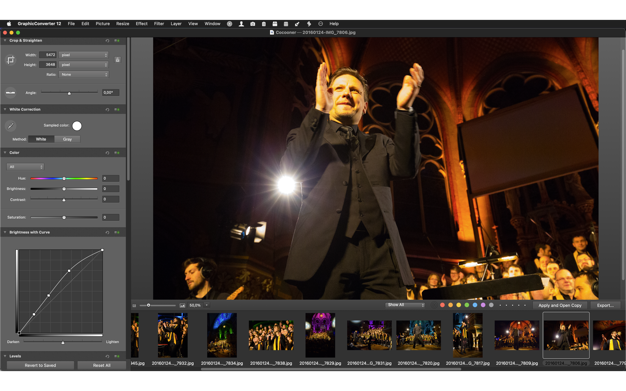
Task: Click the camera icon in menu bar
Action: [253, 24]
